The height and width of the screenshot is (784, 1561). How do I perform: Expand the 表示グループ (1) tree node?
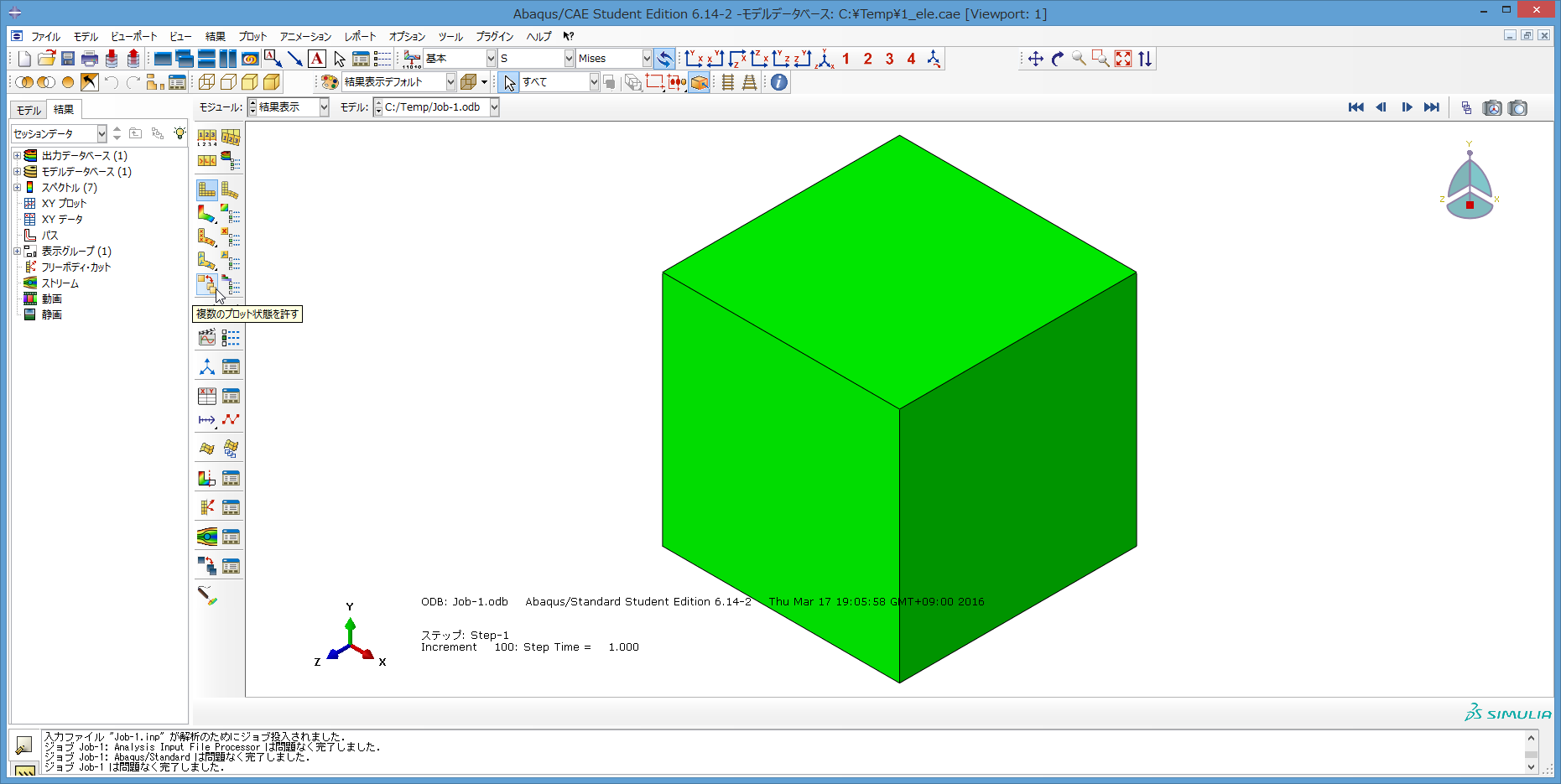click(17, 252)
